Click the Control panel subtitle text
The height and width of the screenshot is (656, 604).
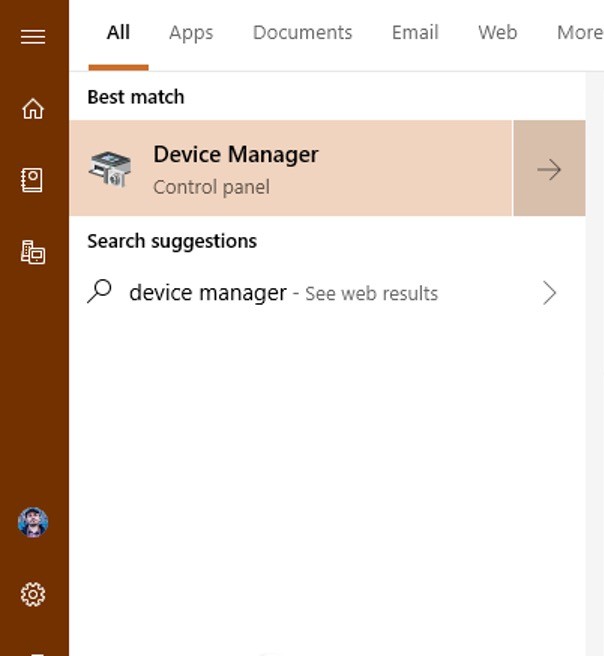coord(211,187)
